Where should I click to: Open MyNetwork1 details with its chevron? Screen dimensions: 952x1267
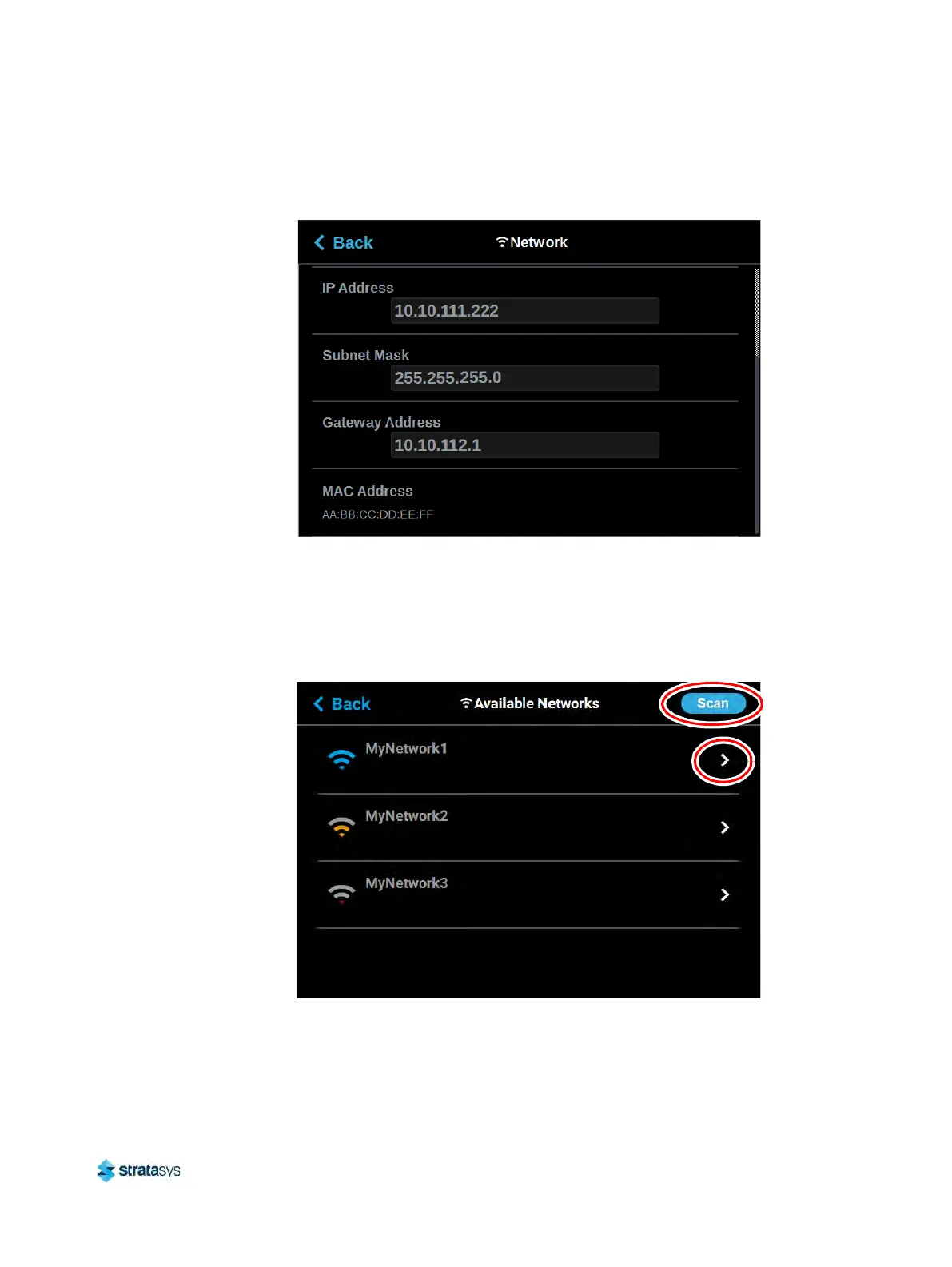[x=724, y=760]
